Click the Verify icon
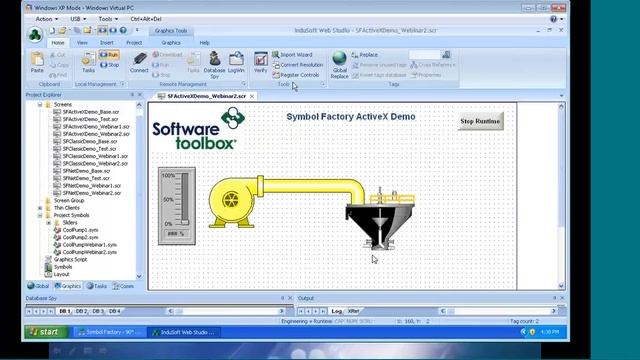Screen dimensions: 640x360 click(x=260, y=62)
